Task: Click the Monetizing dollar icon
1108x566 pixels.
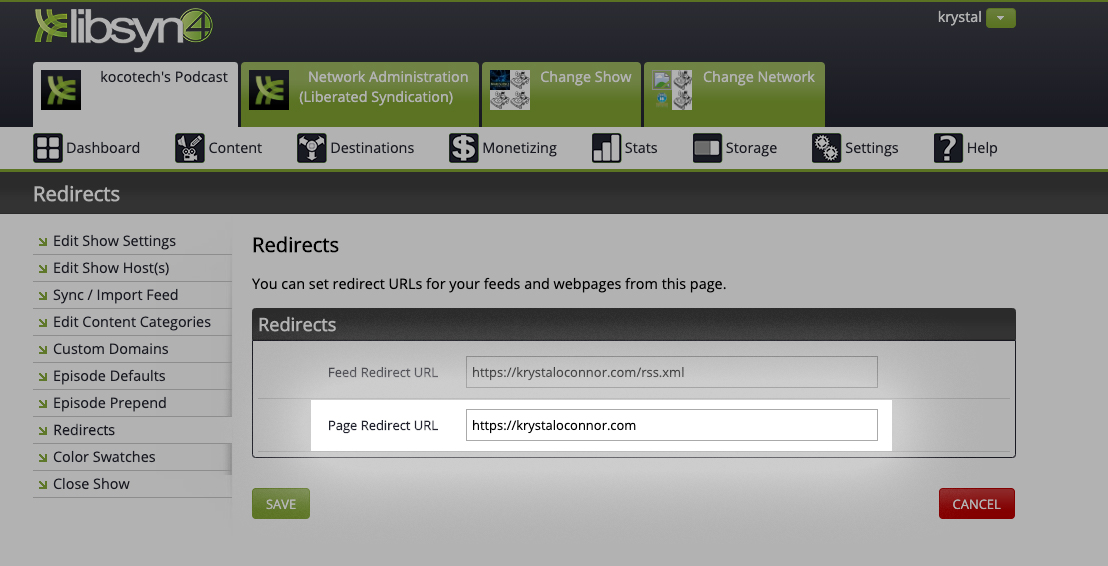Action: pyautogui.click(x=464, y=148)
